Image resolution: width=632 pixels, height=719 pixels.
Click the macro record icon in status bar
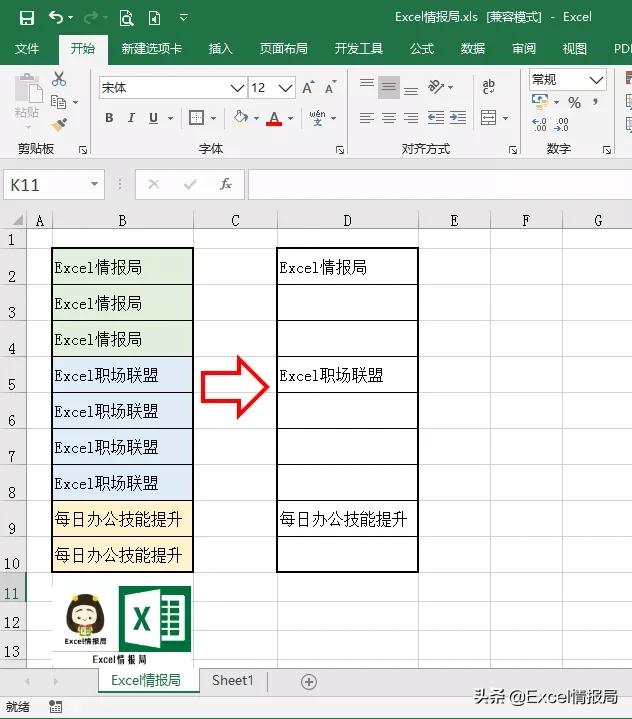55,707
